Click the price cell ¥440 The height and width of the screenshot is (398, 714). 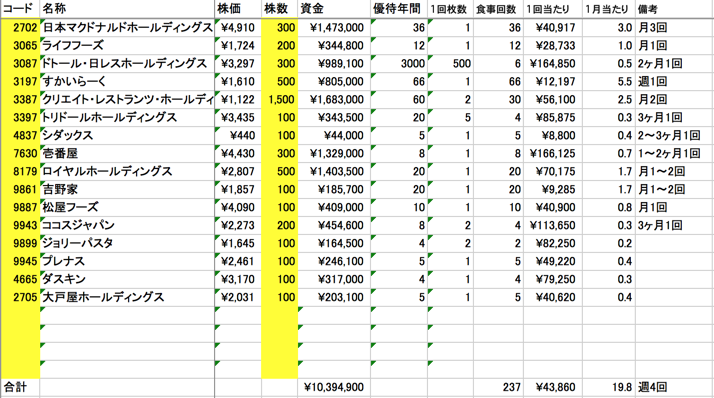238,136
